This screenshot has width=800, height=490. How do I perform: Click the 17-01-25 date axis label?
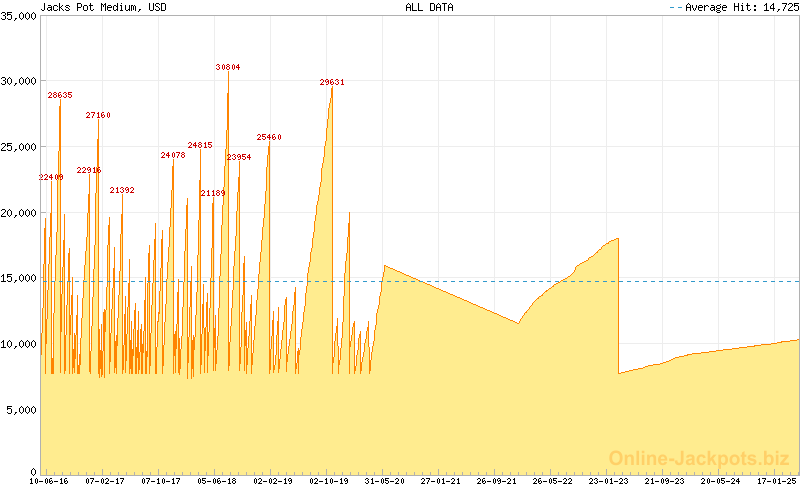(x=776, y=481)
